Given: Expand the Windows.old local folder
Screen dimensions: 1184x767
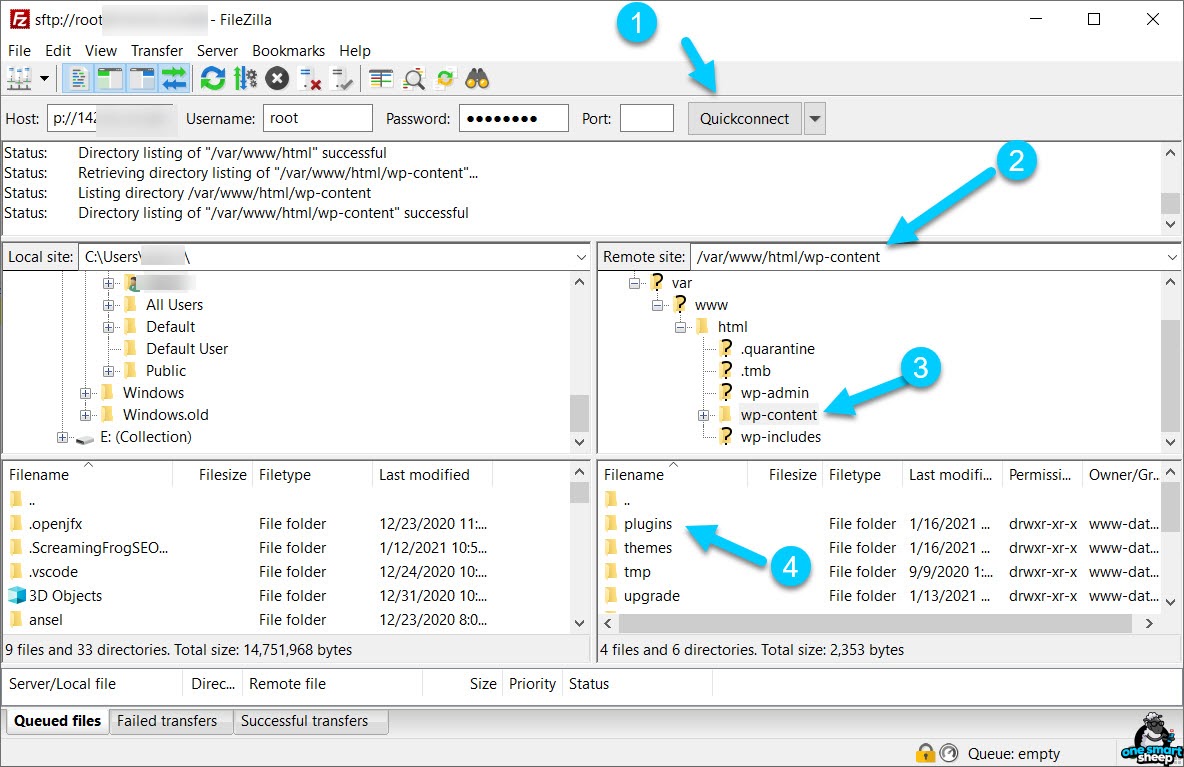Looking at the screenshot, I should pos(85,414).
